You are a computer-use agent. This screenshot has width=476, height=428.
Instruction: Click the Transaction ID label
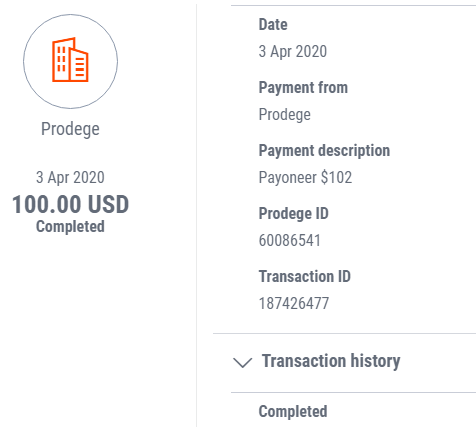(305, 276)
